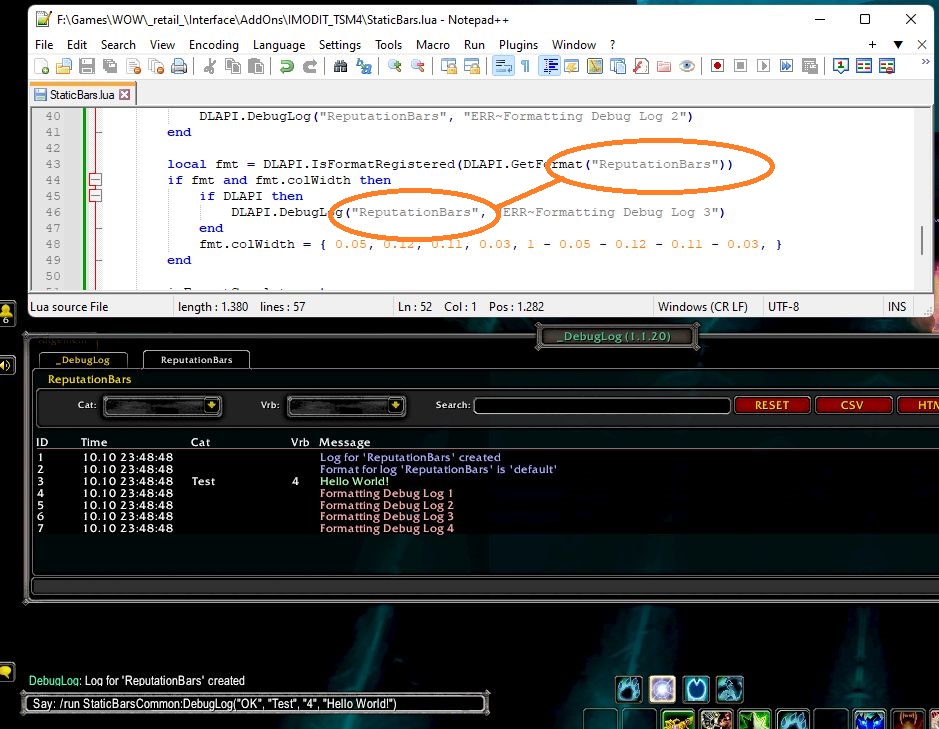
Task: Open the File menu
Action: 44,45
